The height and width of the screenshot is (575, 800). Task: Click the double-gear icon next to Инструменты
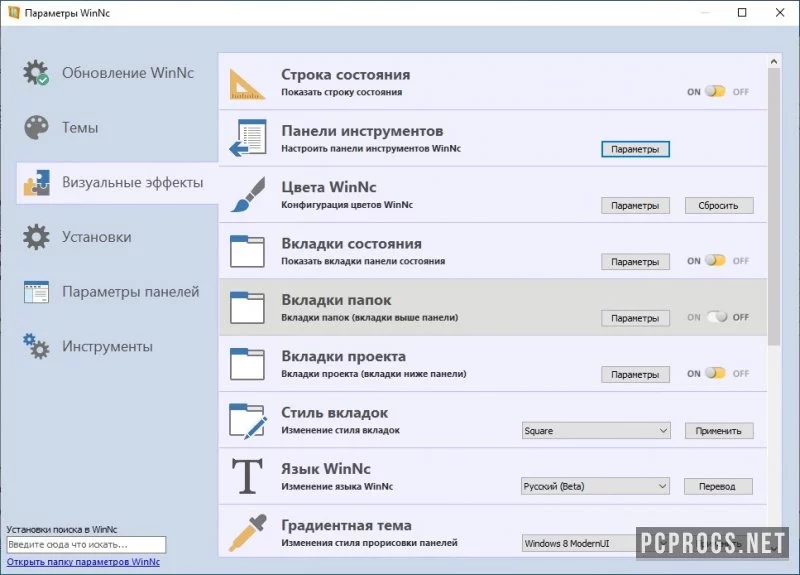coord(36,346)
